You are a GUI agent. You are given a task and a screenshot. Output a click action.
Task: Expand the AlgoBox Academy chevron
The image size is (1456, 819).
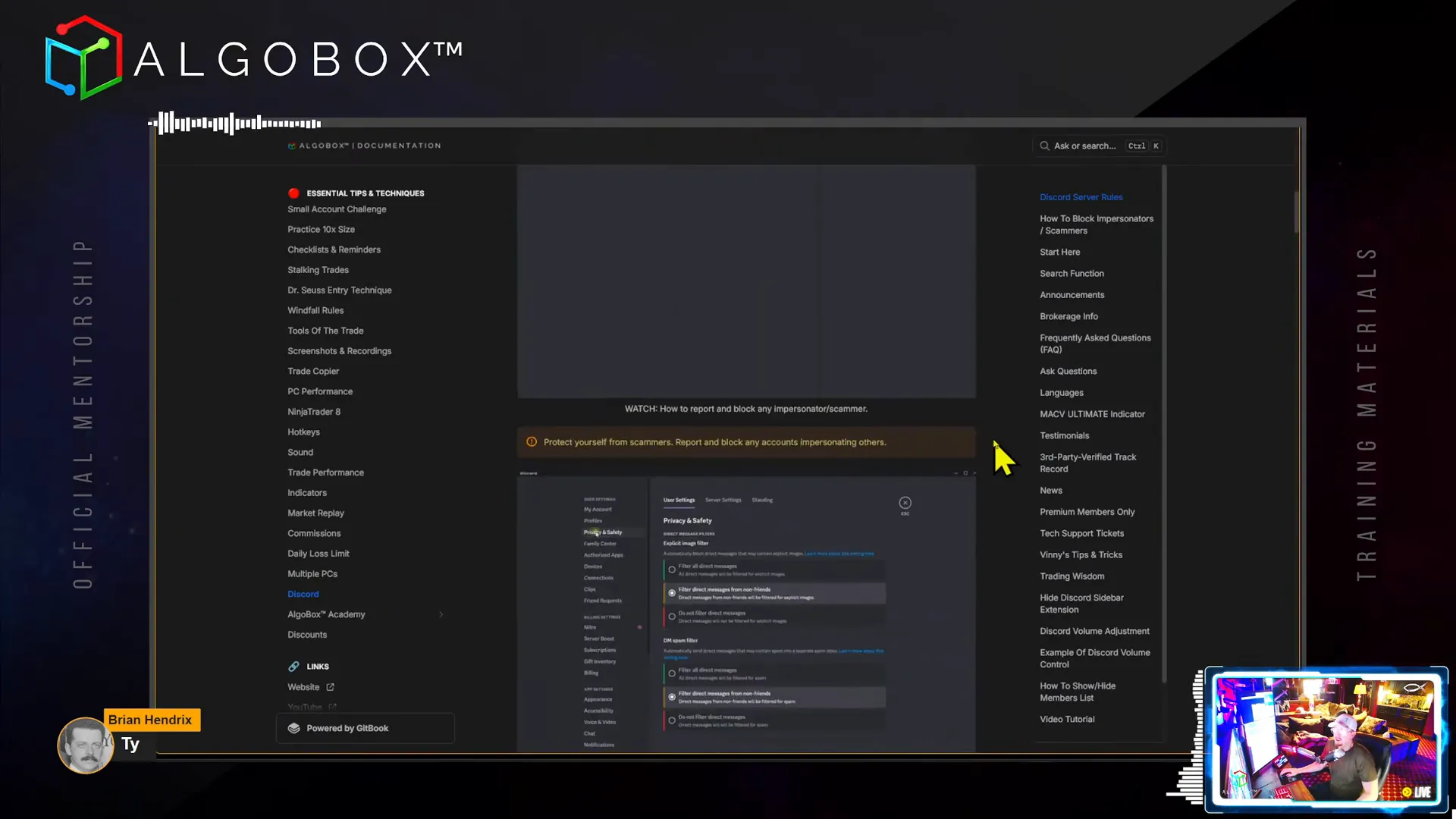441,614
